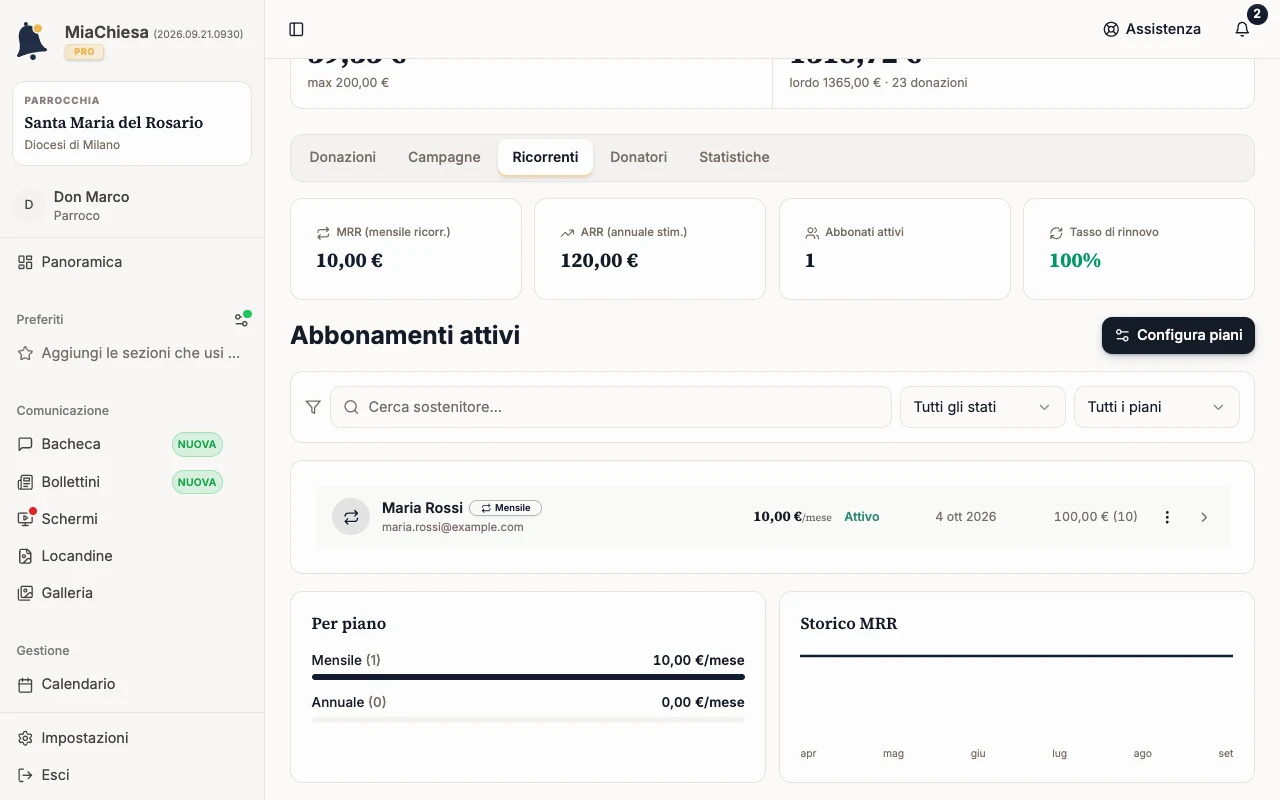Switch to the Statistiche tab
This screenshot has height=800, width=1280.
coord(734,157)
